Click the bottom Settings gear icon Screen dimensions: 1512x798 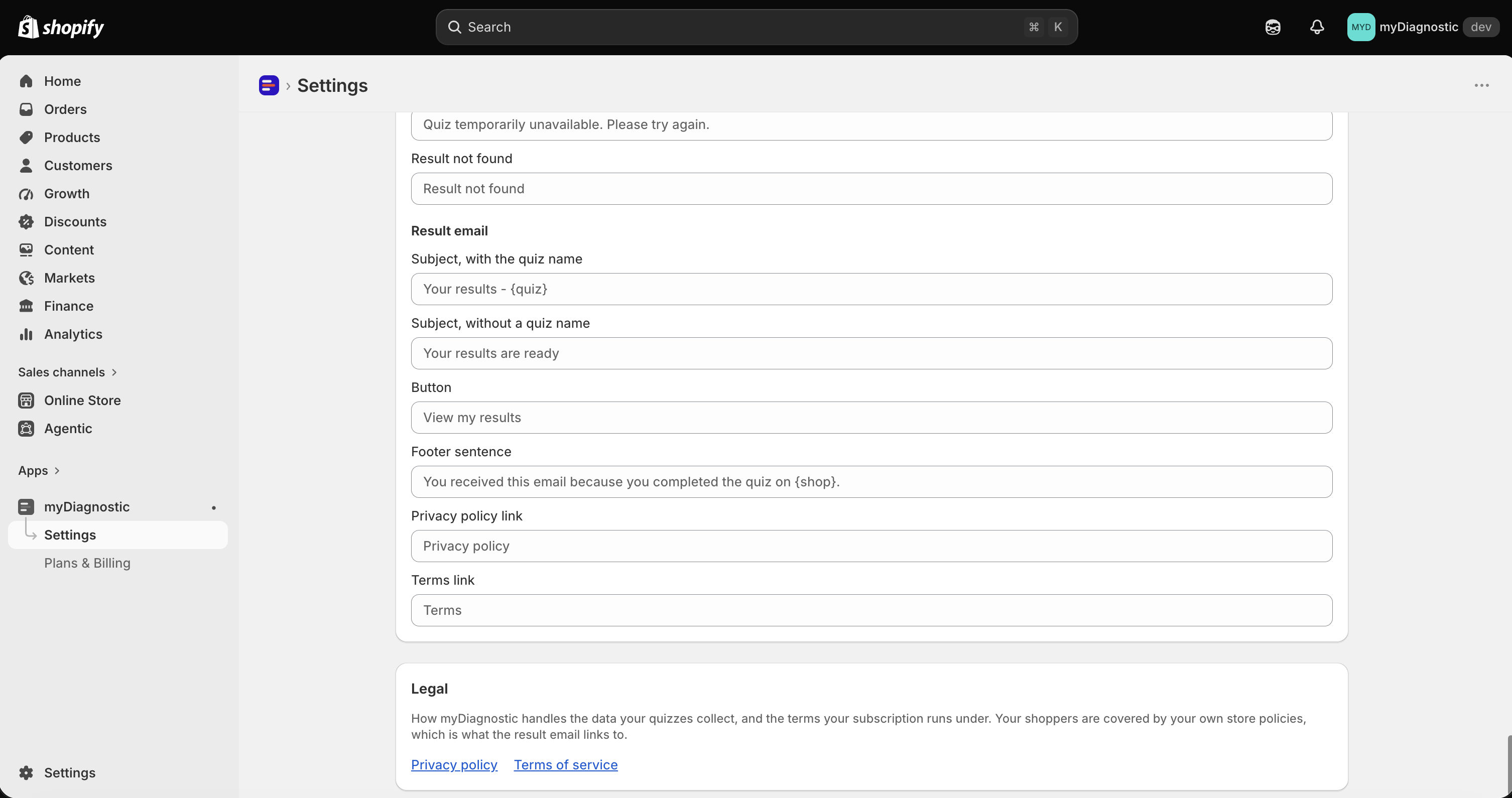[26, 773]
